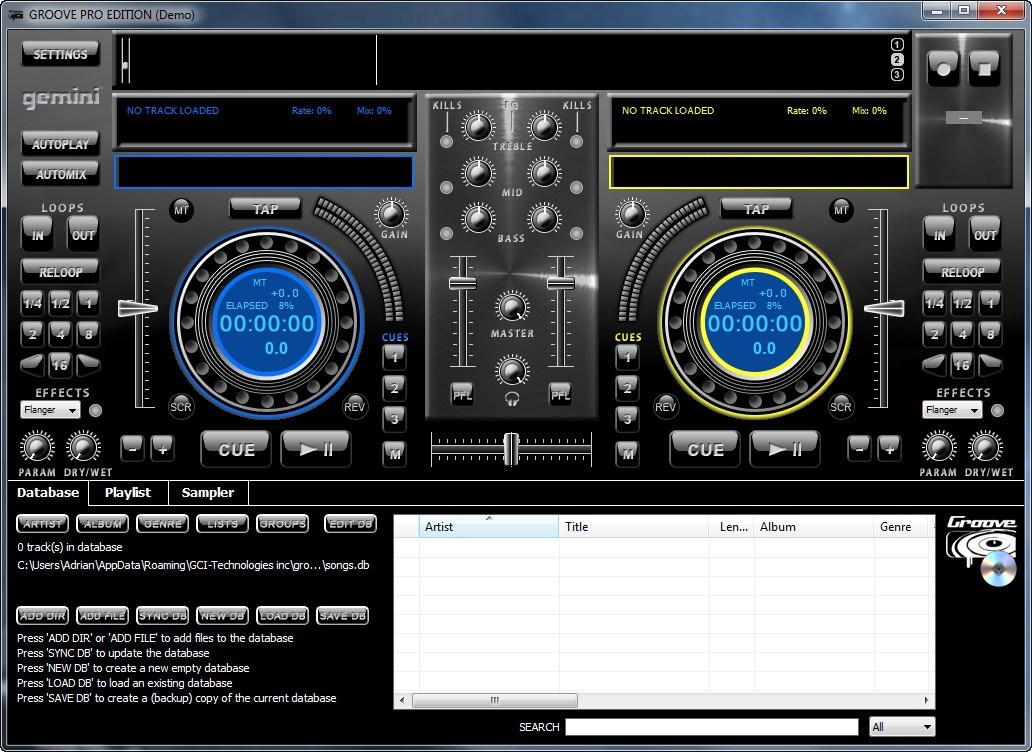Switch to the Playlist tab

[128, 492]
